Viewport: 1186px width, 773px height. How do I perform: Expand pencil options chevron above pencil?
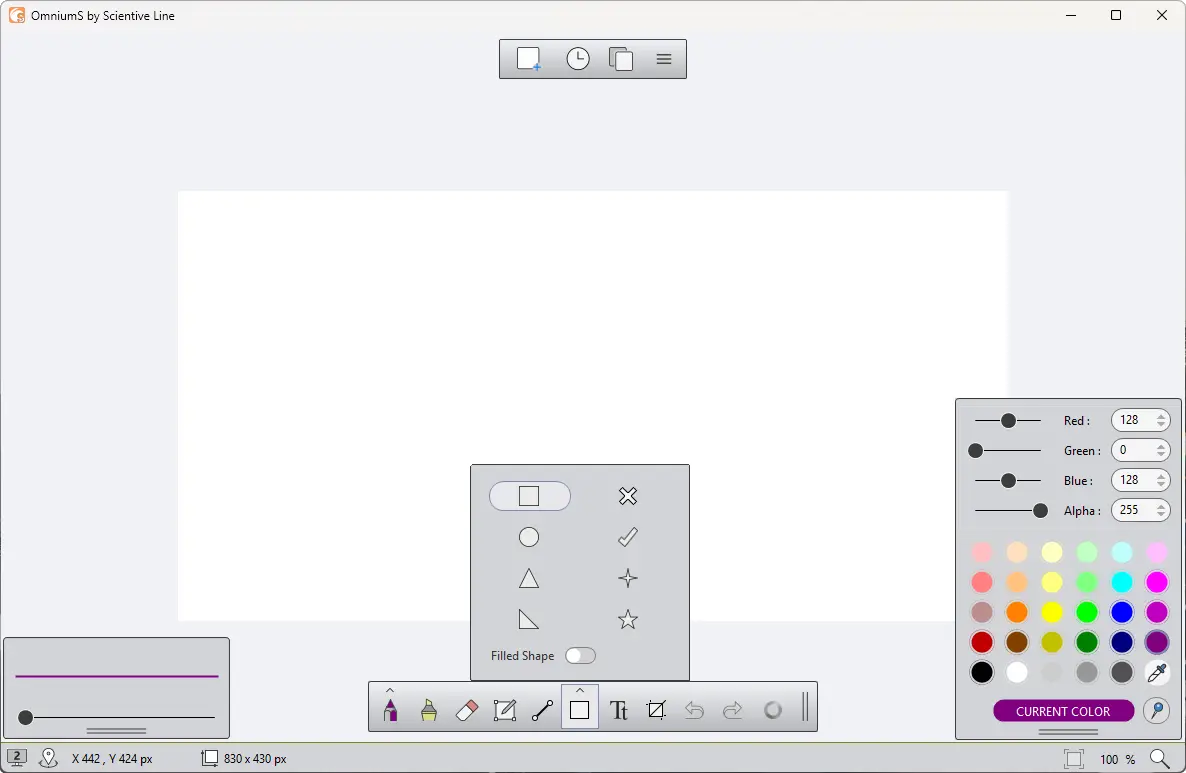(390, 690)
